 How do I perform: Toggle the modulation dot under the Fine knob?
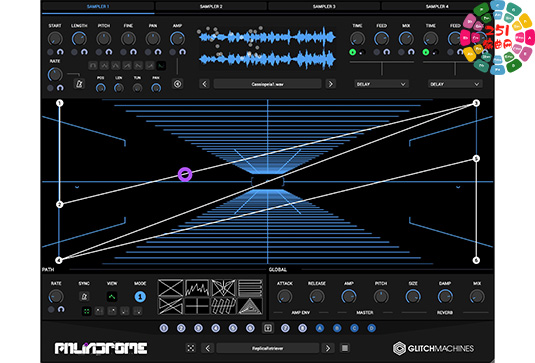[x=124, y=52]
